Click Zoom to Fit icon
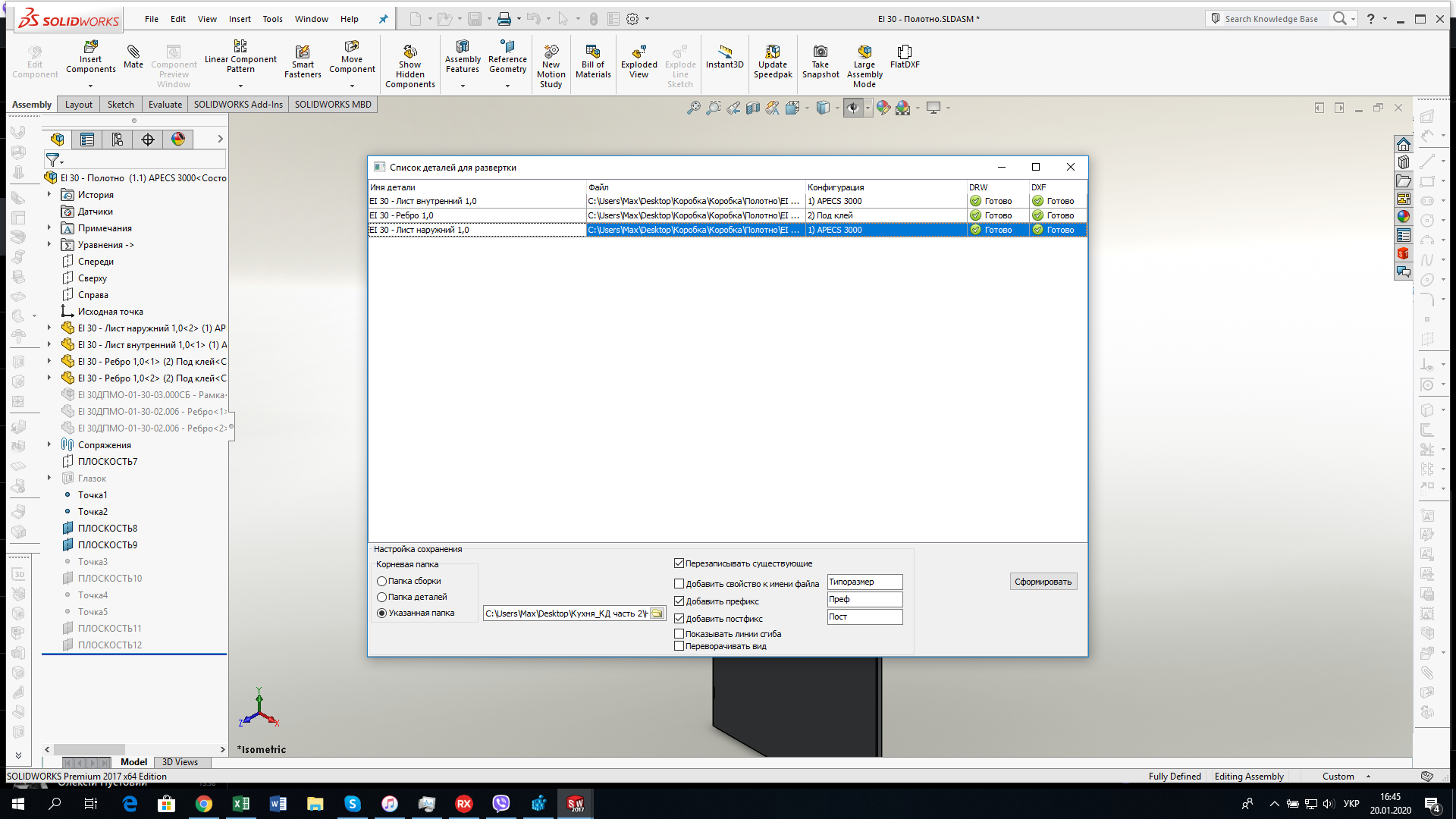Screen dimensions: 1456x819 (693, 108)
